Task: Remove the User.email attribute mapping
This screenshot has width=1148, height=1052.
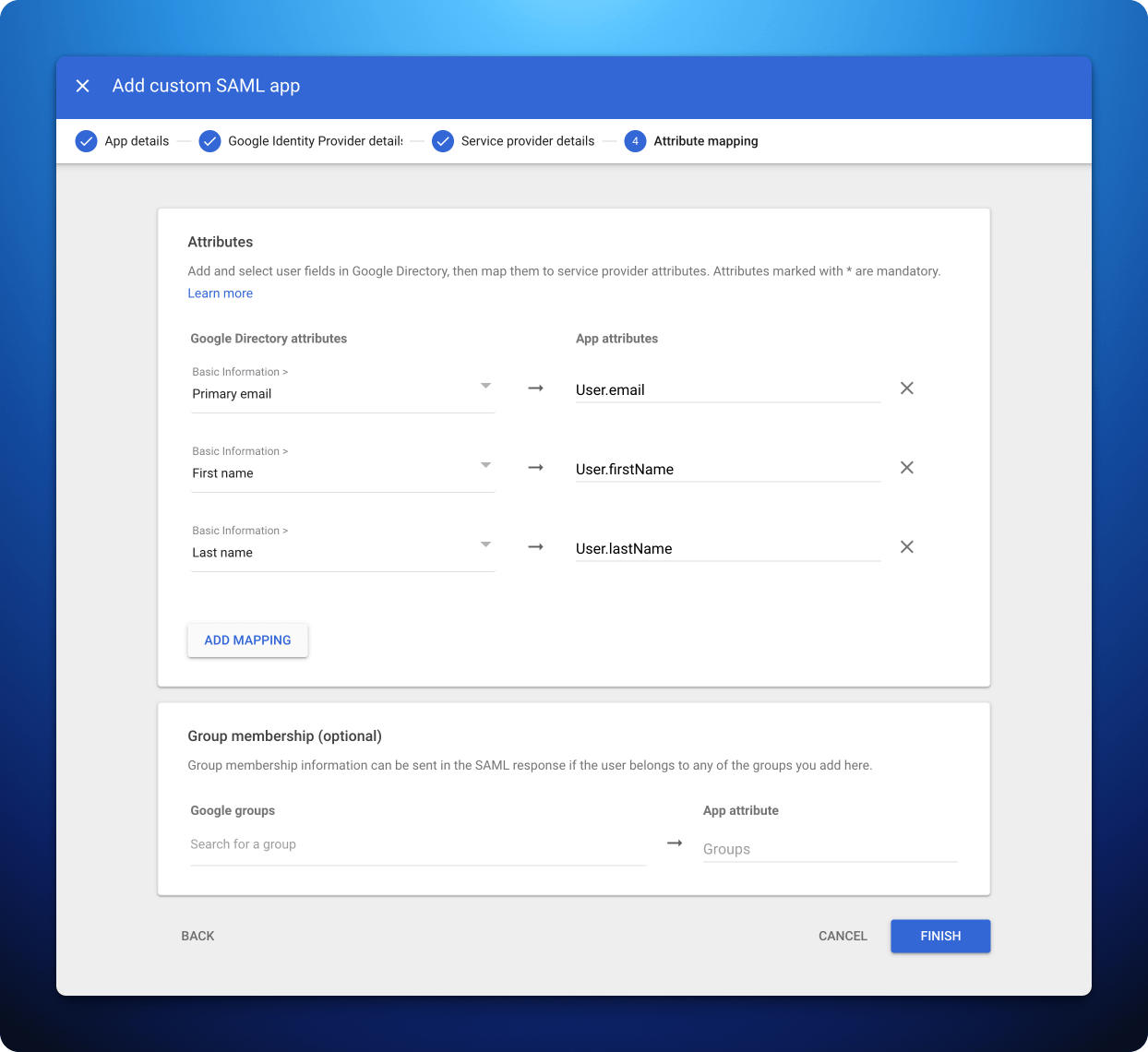Action: pos(906,388)
